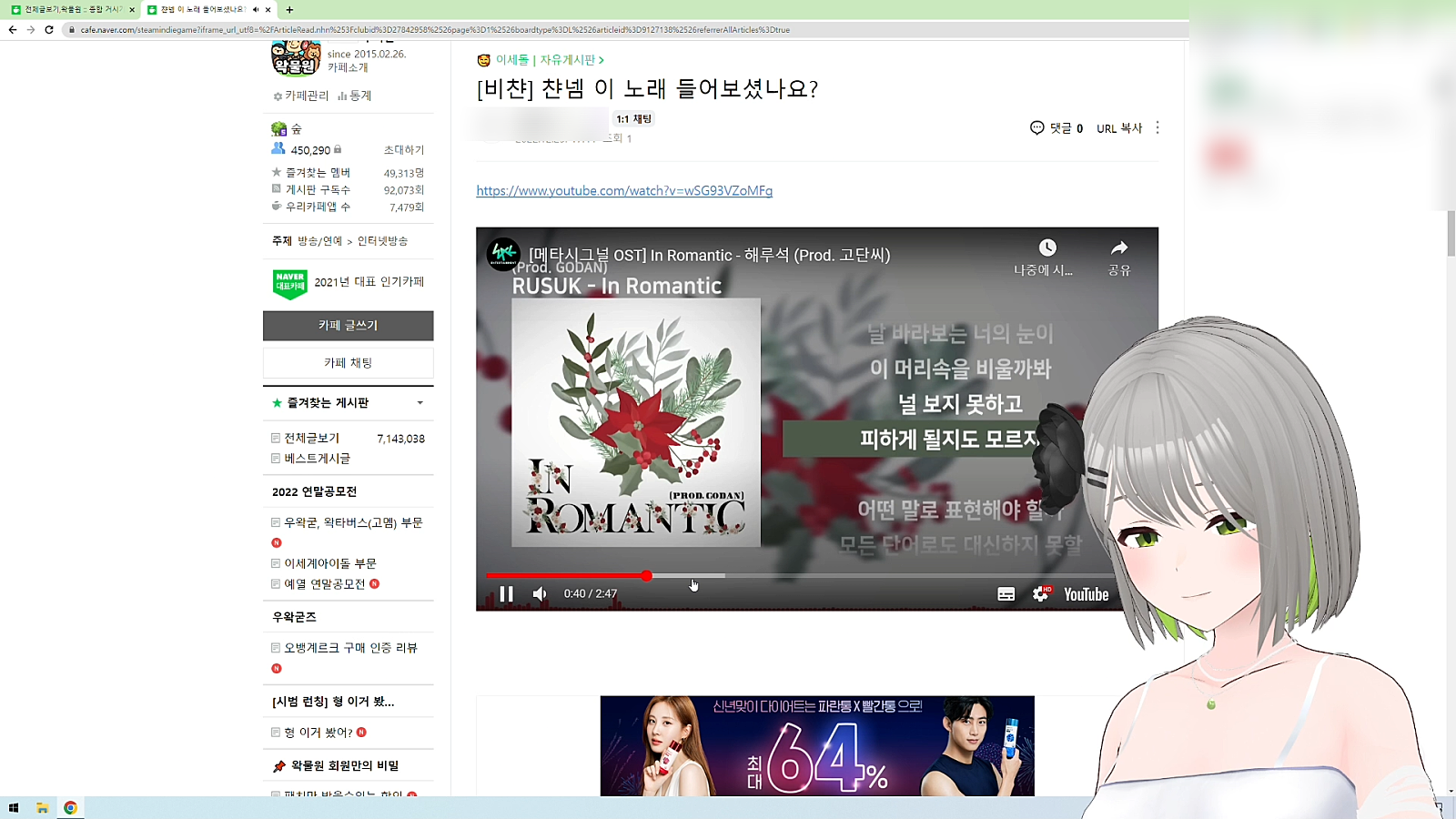Click the site lock icon in address bar
Viewport: 1456px width, 819px height.
click(x=72, y=30)
